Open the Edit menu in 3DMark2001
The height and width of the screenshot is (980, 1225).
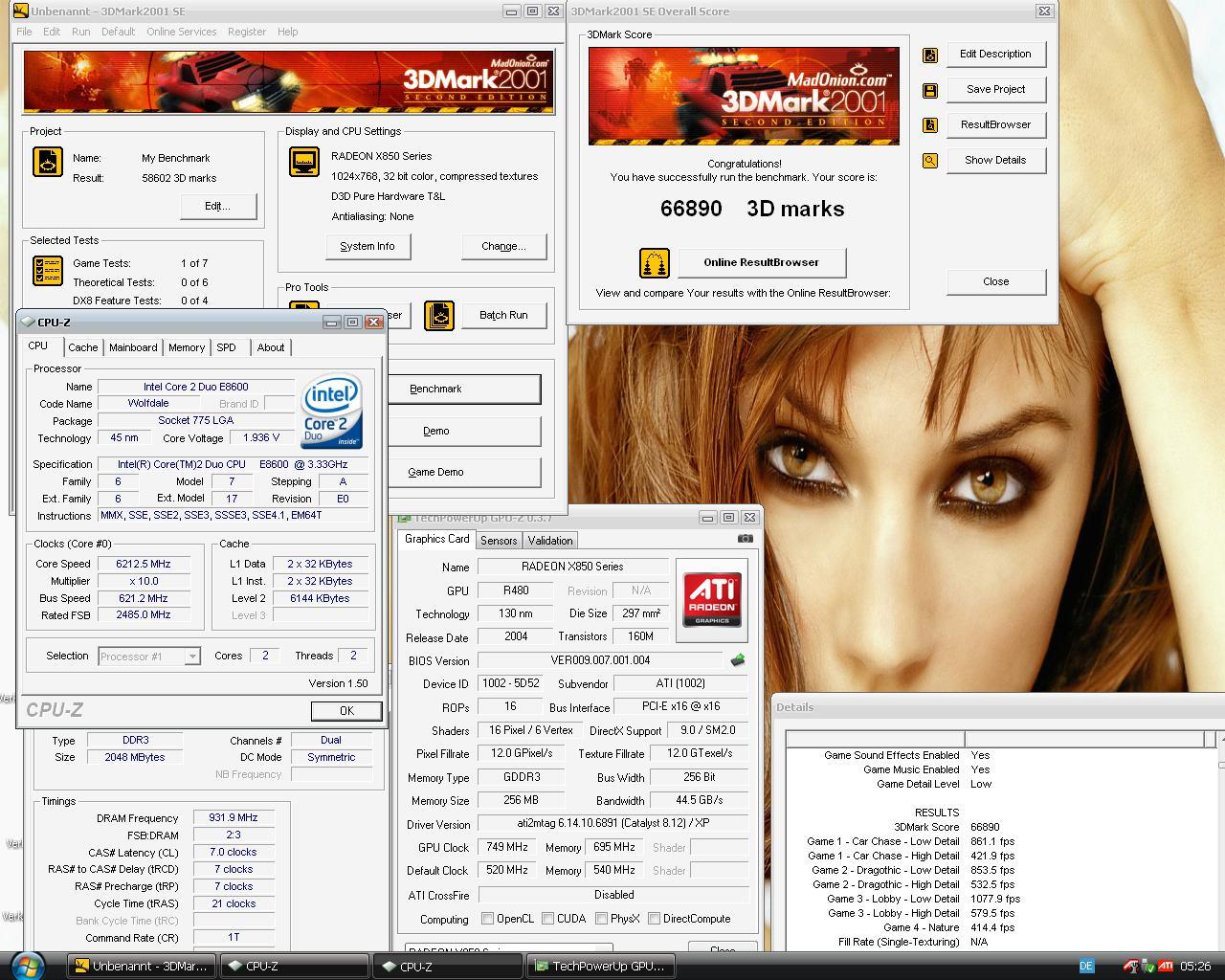pos(52,32)
